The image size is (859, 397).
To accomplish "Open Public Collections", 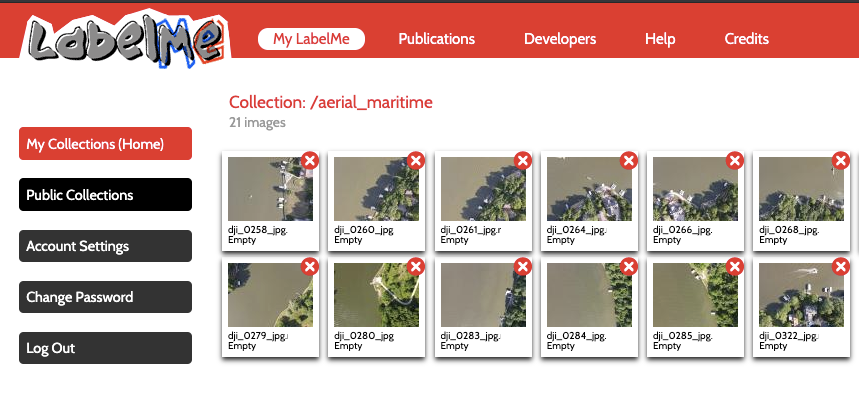I will 105,194.
